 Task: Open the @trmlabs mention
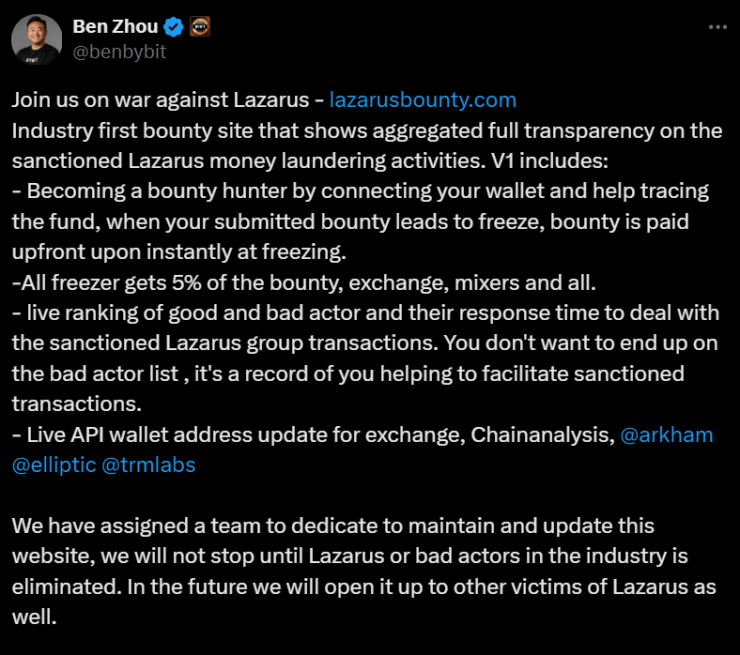pyautogui.click(x=149, y=465)
